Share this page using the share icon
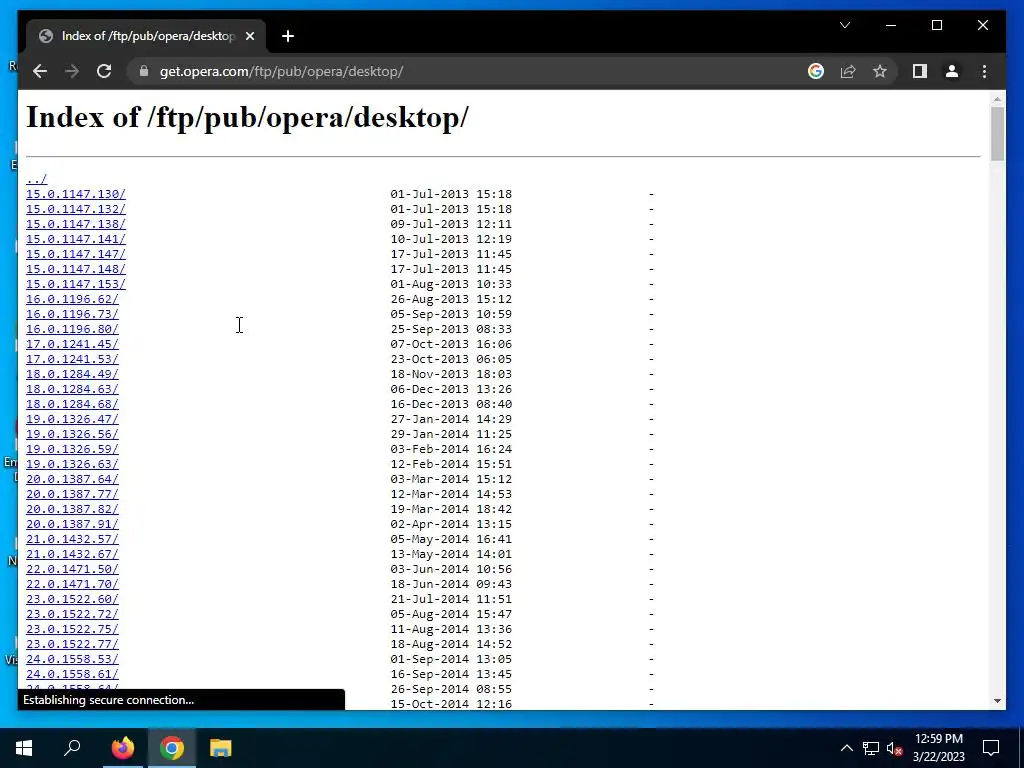The image size is (1024, 768). tap(848, 71)
